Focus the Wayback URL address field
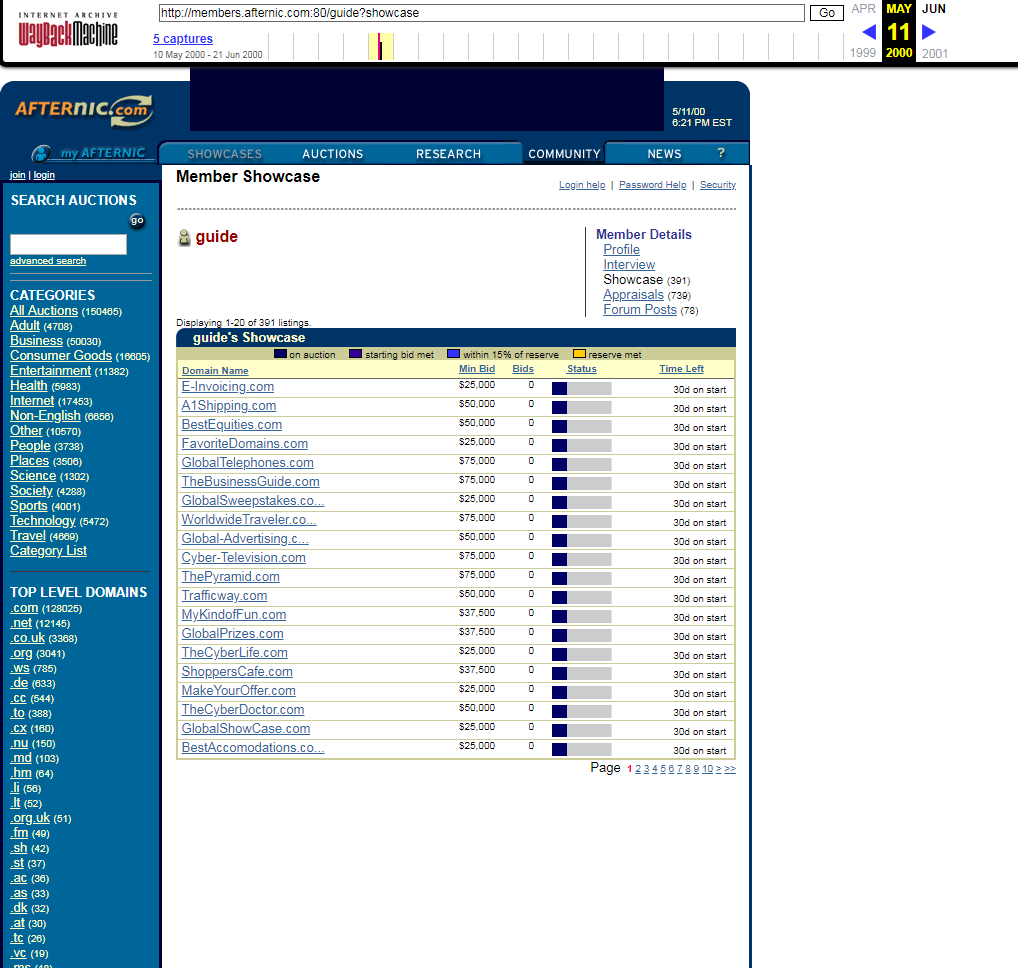This screenshot has width=1018, height=968. [x=481, y=13]
